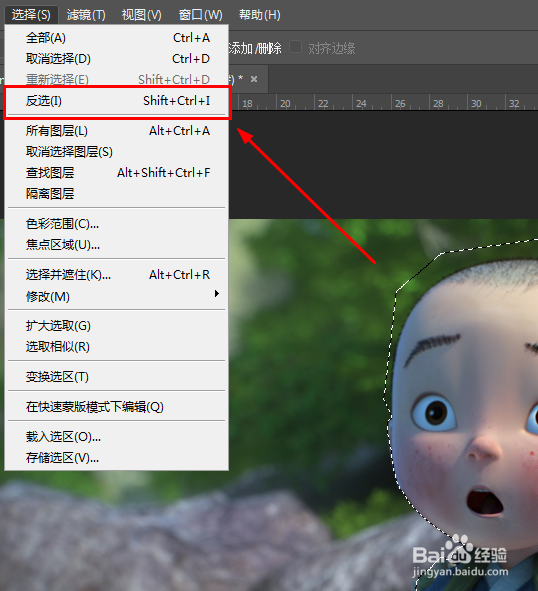Click ruler mark labeled 24

361,103
